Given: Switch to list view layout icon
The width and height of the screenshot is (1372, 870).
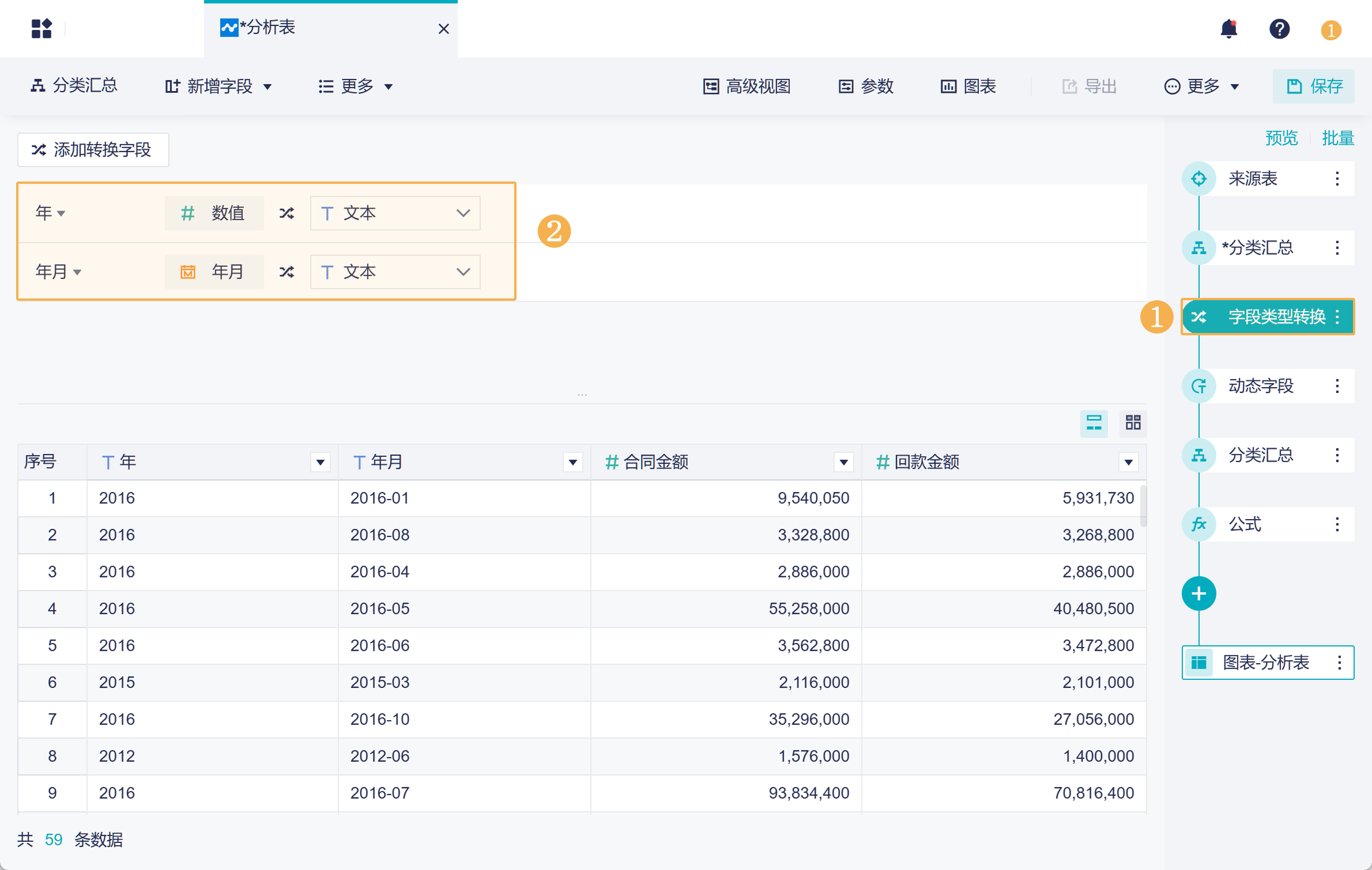Looking at the screenshot, I should tap(1094, 423).
